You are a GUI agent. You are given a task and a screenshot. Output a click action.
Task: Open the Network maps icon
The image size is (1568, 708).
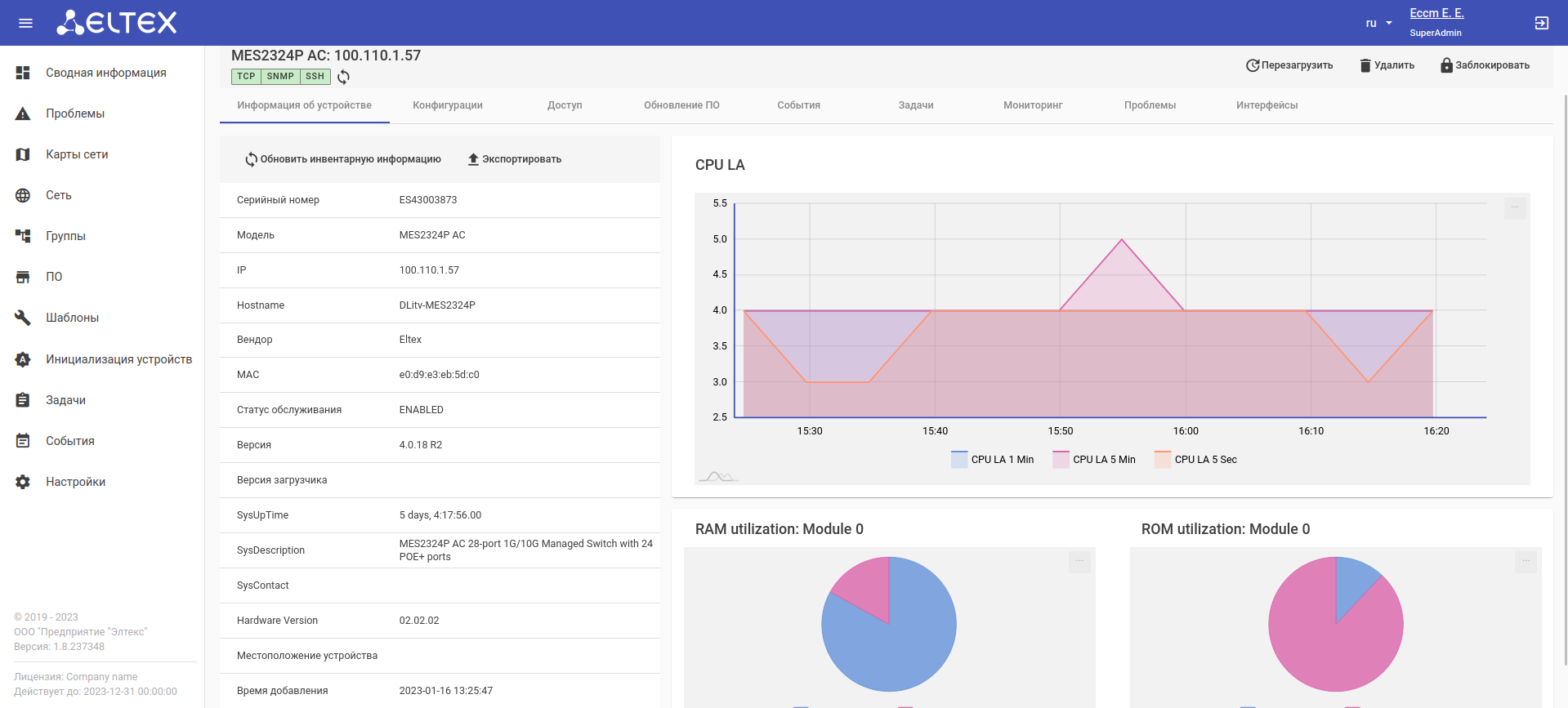[23, 154]
